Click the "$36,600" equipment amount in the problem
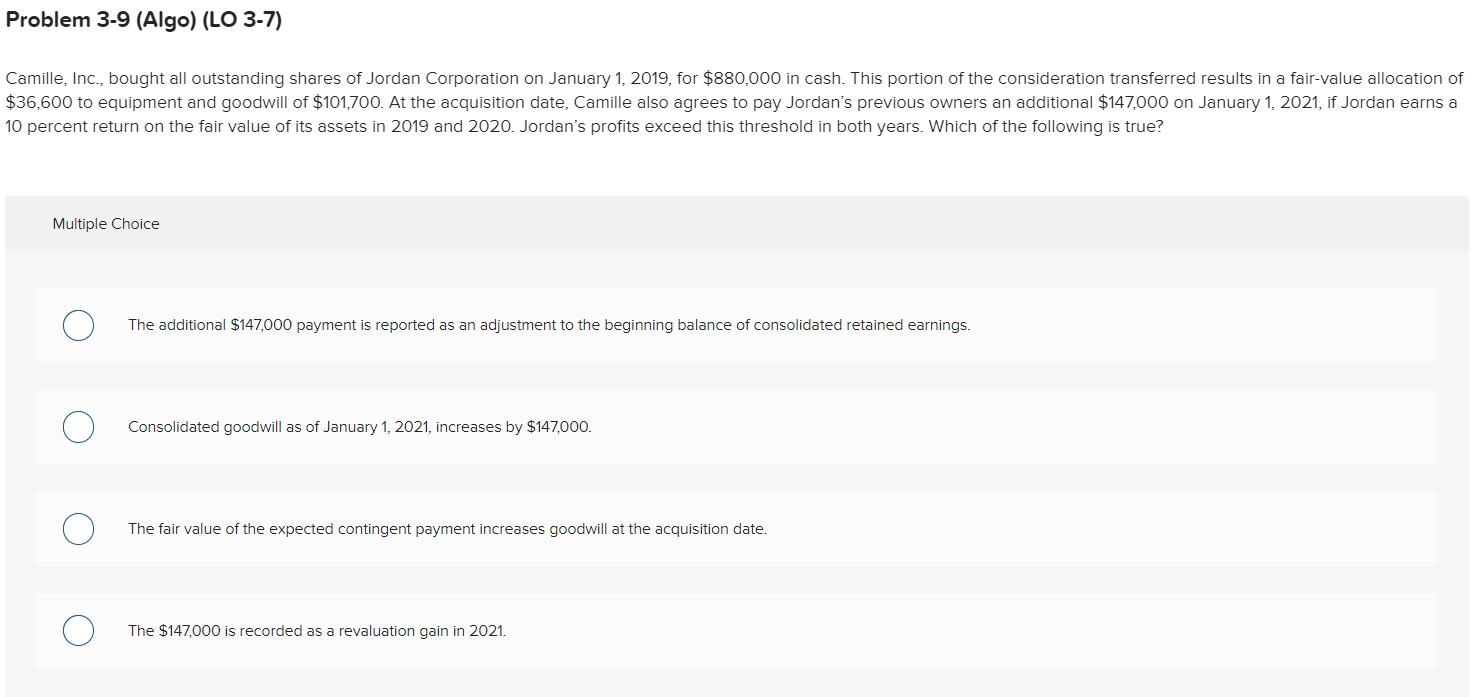This screenshot has width=1480, height=697. (x=38, y=103)
